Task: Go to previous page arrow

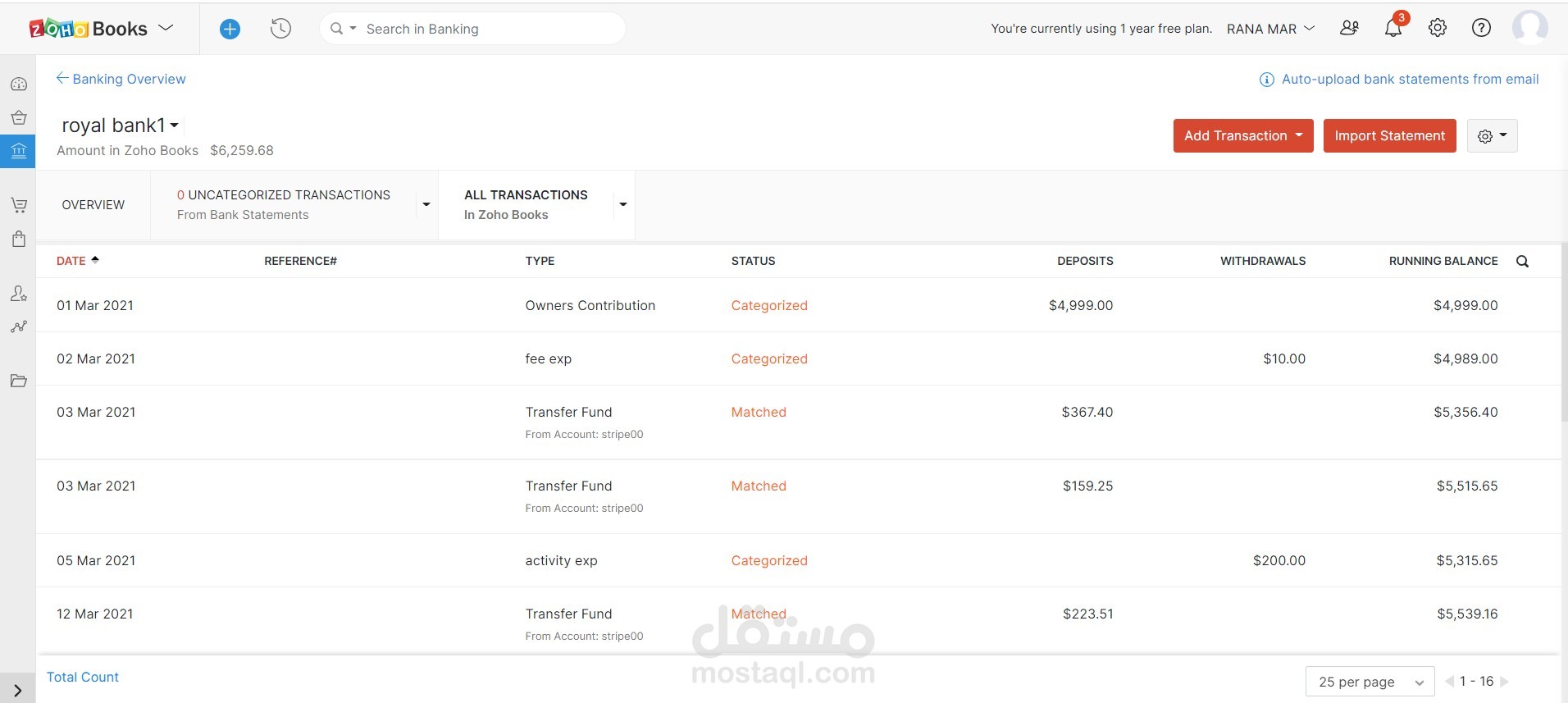Action: click(1449, 681)
